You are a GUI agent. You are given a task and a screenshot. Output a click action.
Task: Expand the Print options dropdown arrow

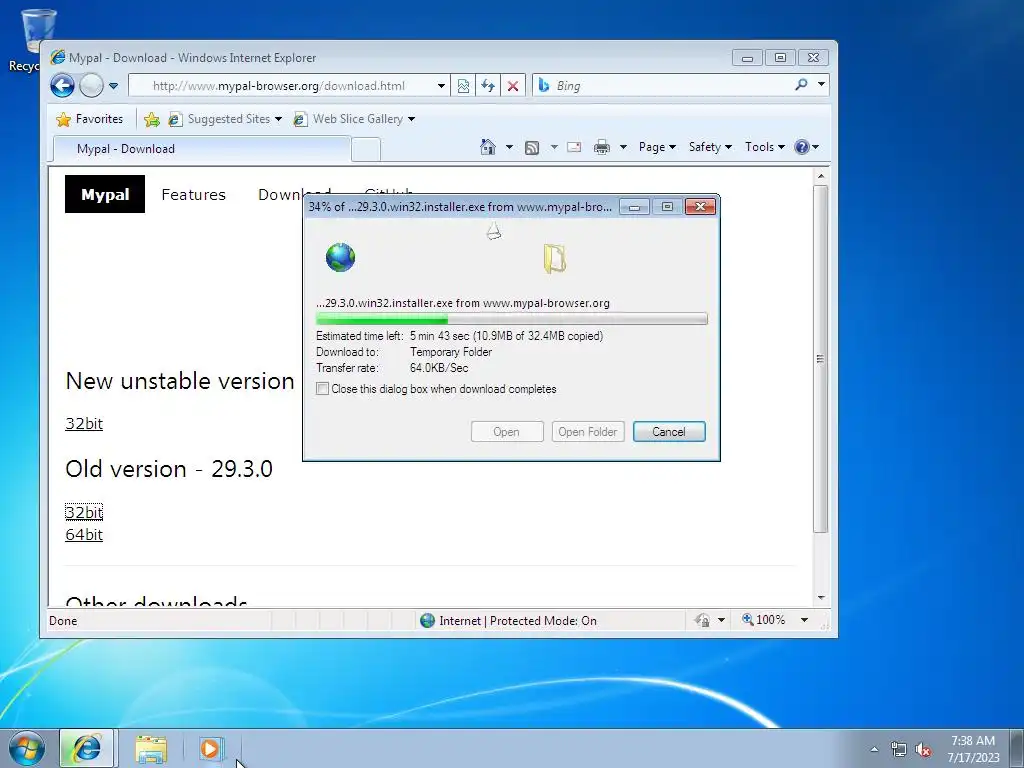623,147
